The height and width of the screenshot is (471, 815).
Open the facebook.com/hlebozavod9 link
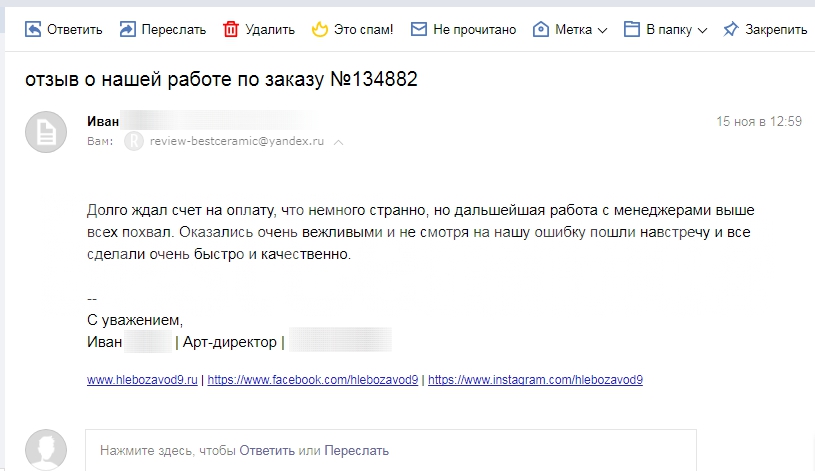313,380
